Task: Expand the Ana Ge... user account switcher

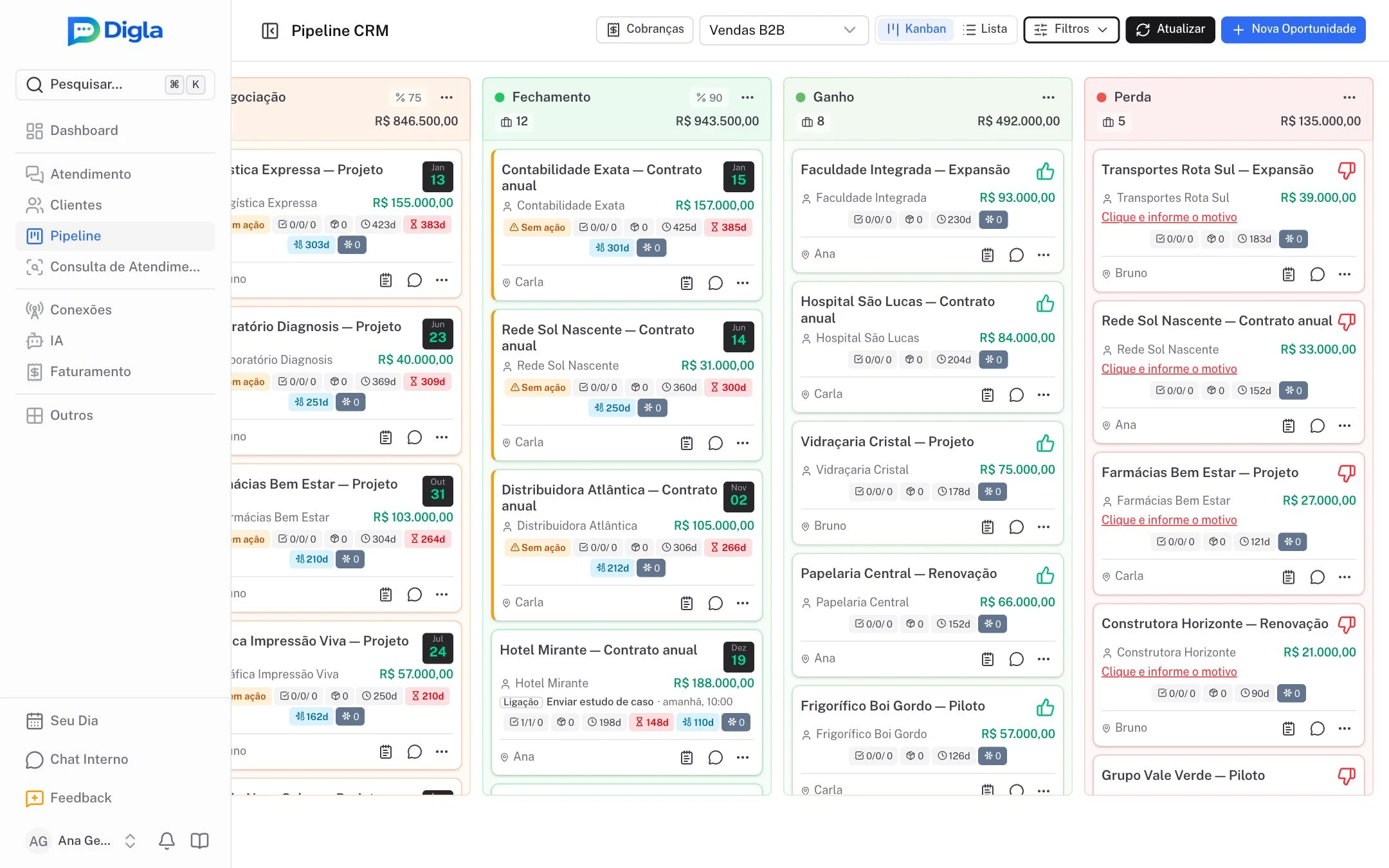Action: (130, 840)
